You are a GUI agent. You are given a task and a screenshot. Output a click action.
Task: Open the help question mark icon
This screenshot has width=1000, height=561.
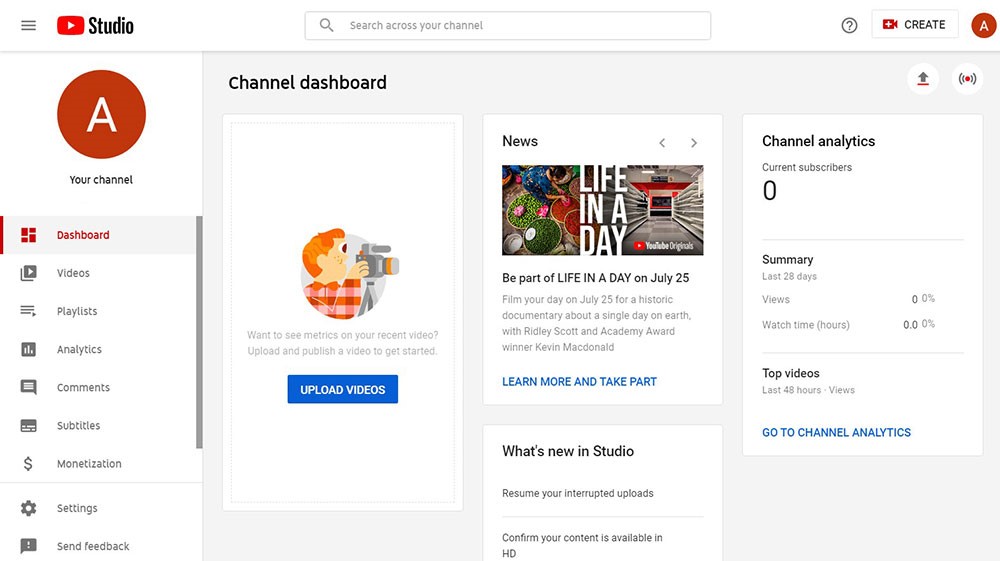coord(849,26)
